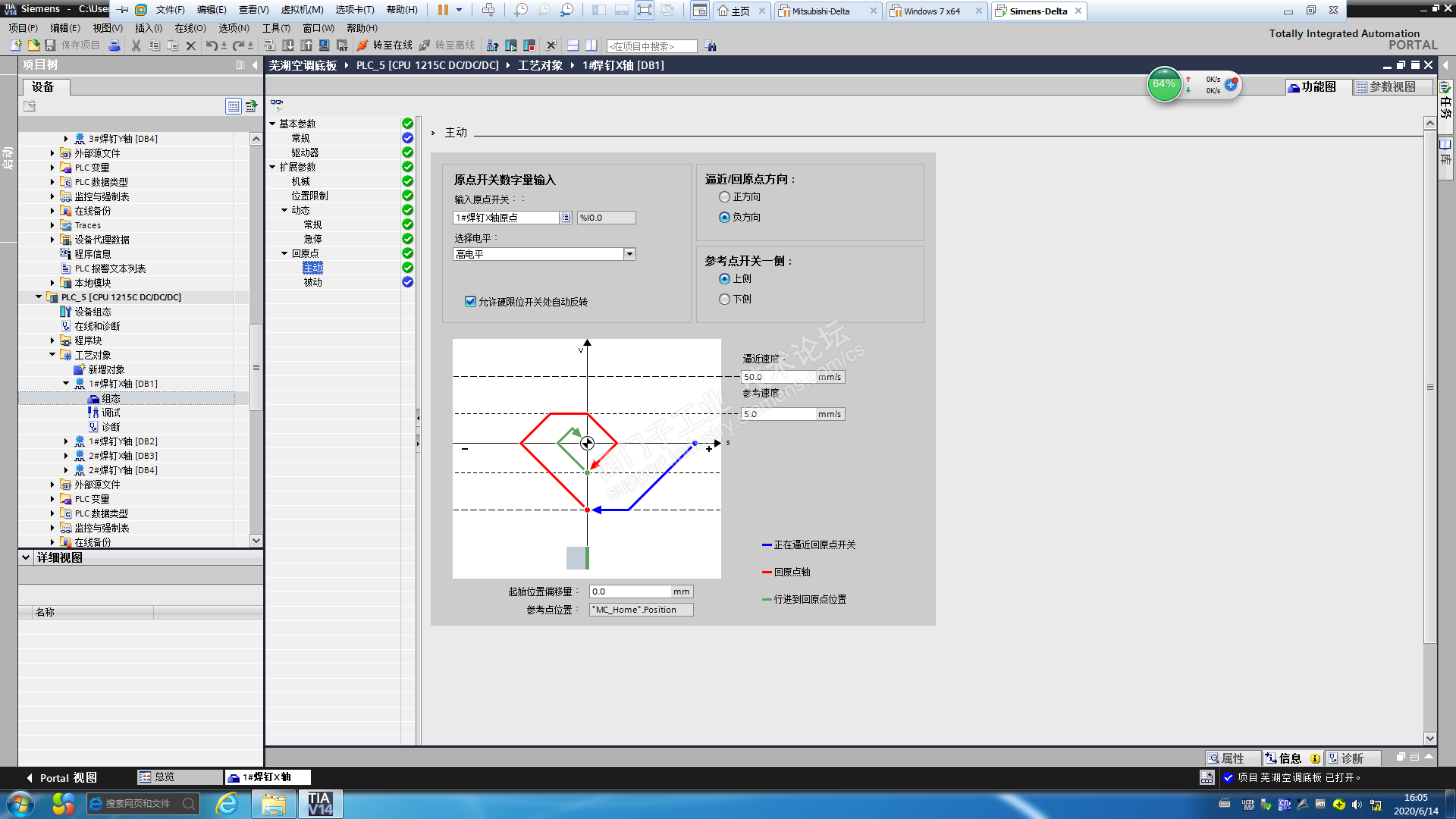Collapse the 工艺对象 tree node
1456x819 pixels.
53,355
